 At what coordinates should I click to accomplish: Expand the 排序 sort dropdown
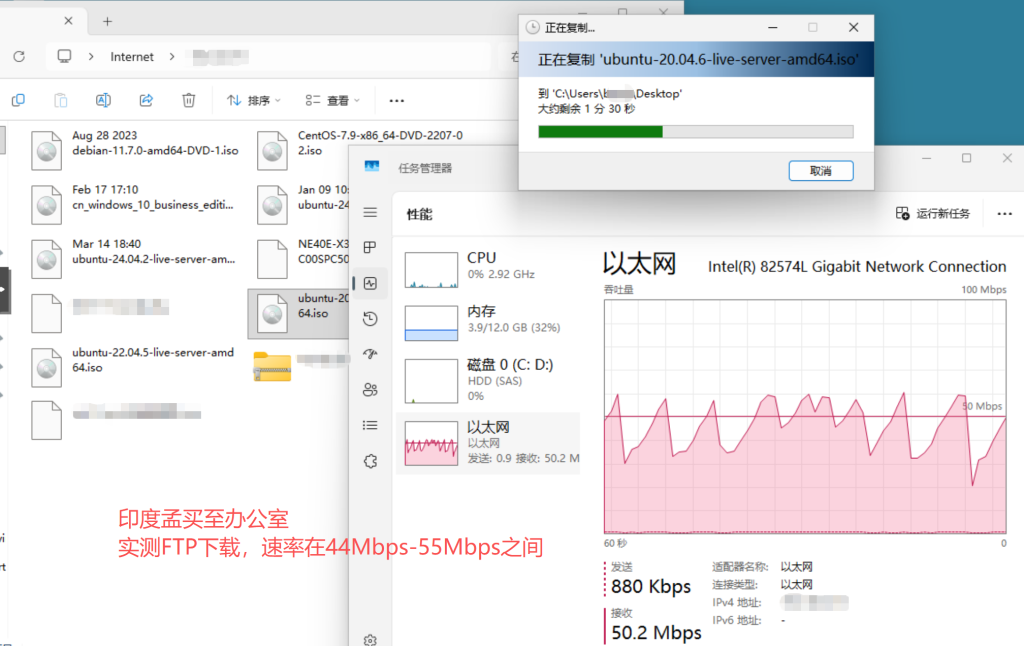pyautogui.click(x=254, y=100)
